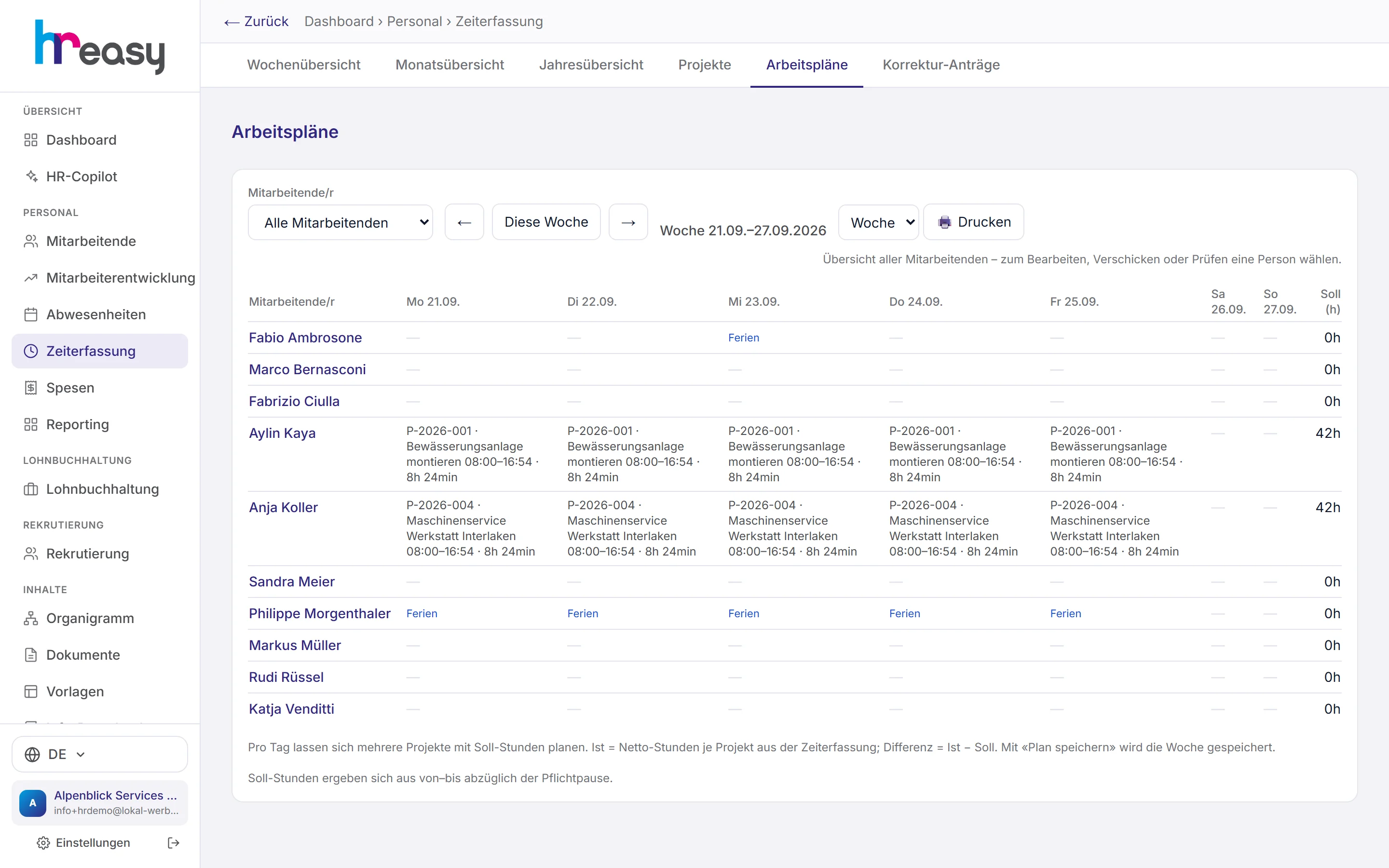Open the Vorlagen layout icon
The width and height of the screenshot is (1389, 868).
(31, 691)
